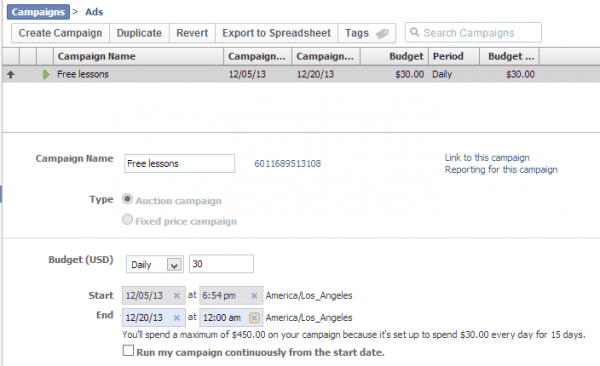Screen dimensions: 600x366
Task: Click the up arrow icon in Free lessons row
Action: pos(11,75)
